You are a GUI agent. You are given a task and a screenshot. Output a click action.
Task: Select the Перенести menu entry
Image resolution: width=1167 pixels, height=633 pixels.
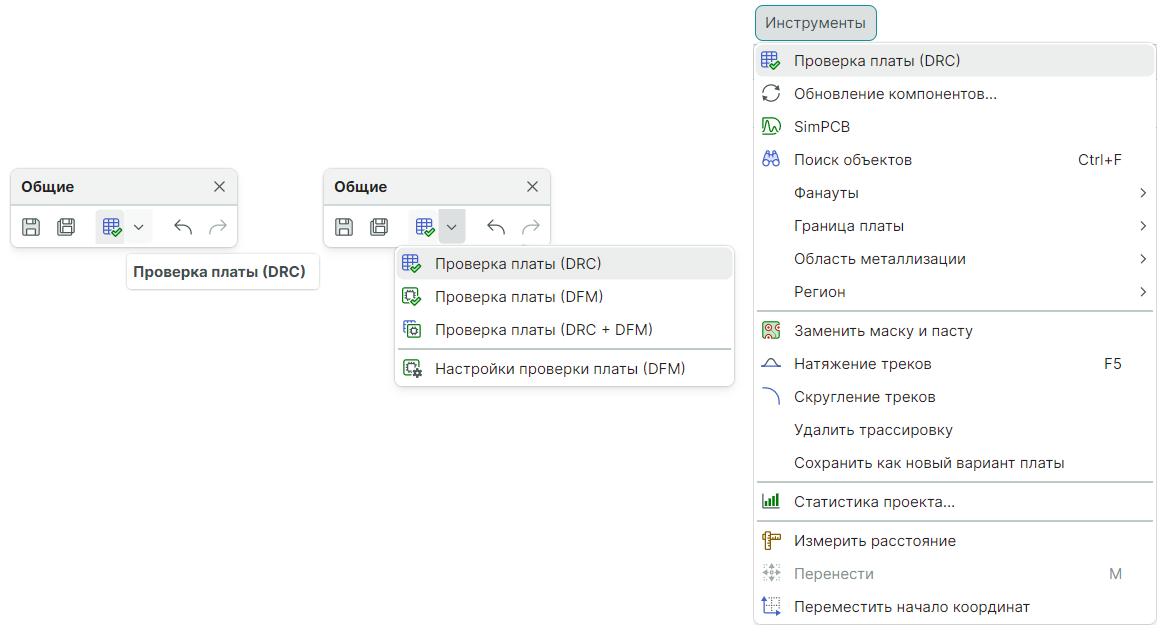point(834,574)
